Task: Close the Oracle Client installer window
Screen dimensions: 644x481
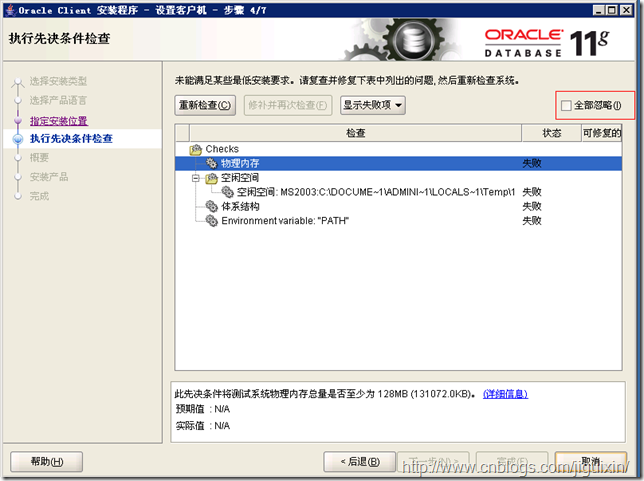Action: point(626,10)
